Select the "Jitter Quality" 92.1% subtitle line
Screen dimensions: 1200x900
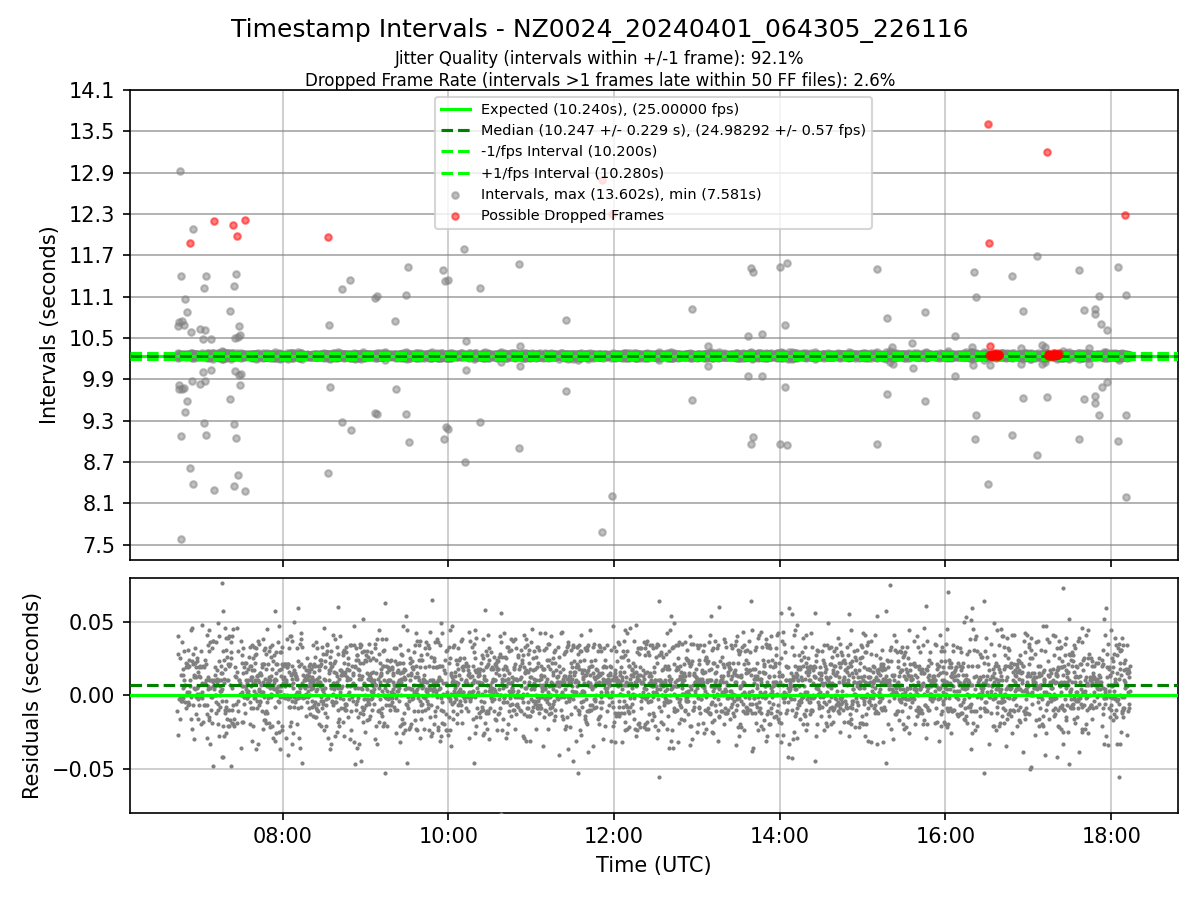tap(599, 59)
